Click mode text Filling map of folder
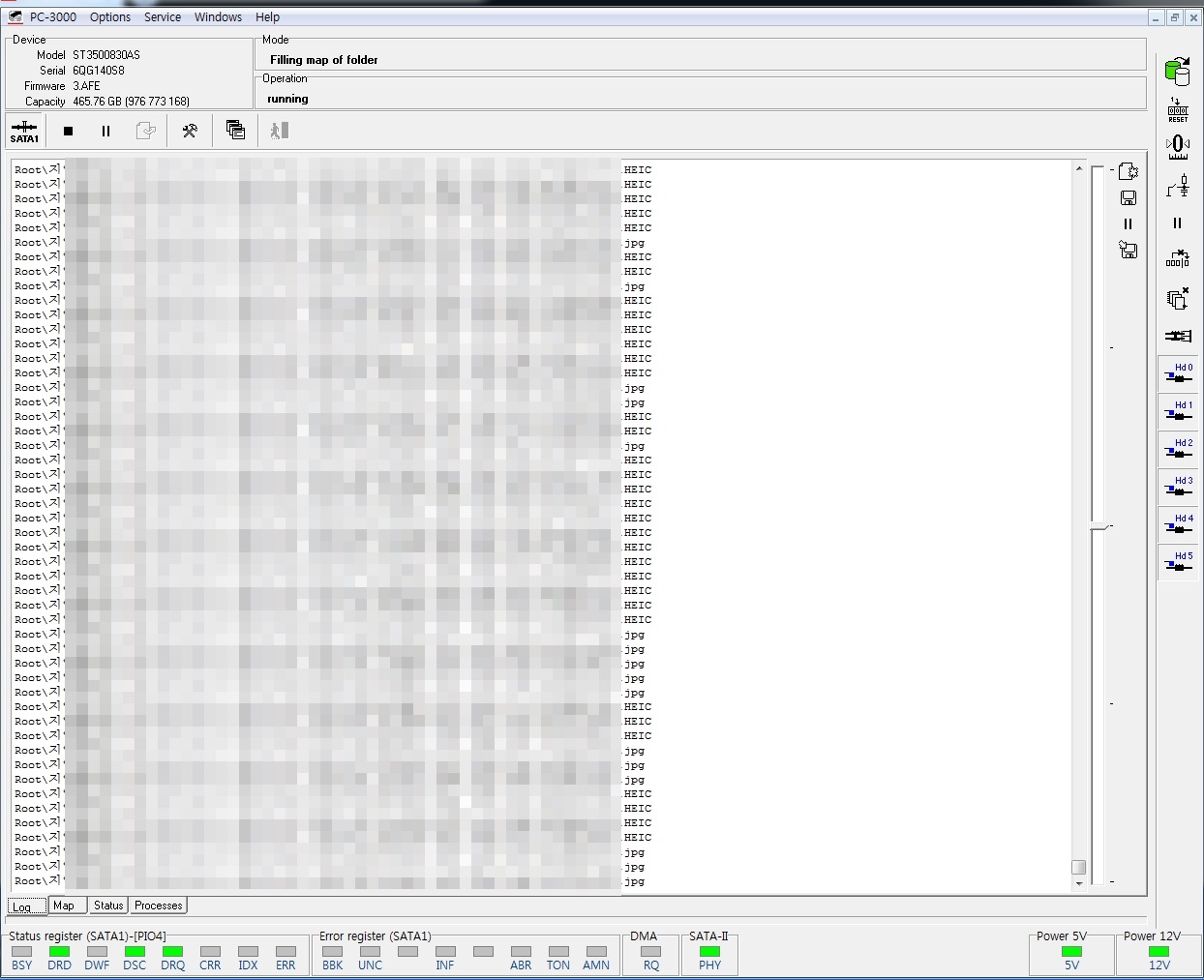The height and width of the screenshot is (980, 1204). coord(324,60)
